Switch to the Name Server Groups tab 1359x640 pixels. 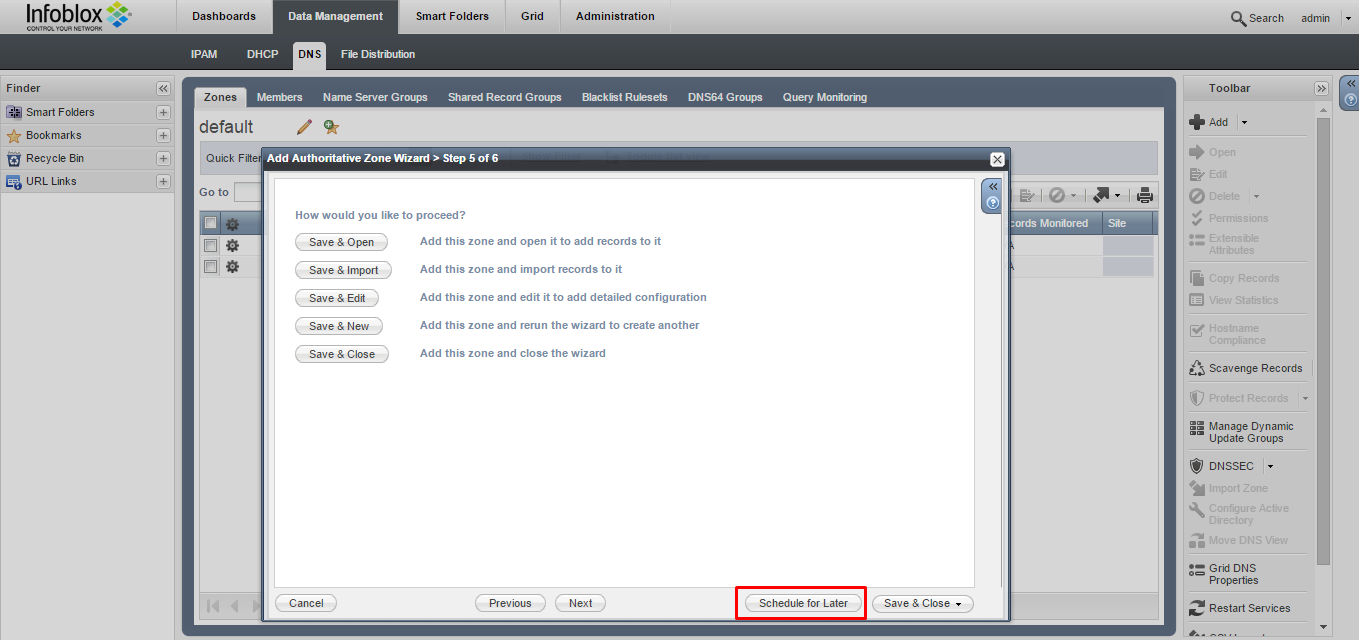pos(375,97)
